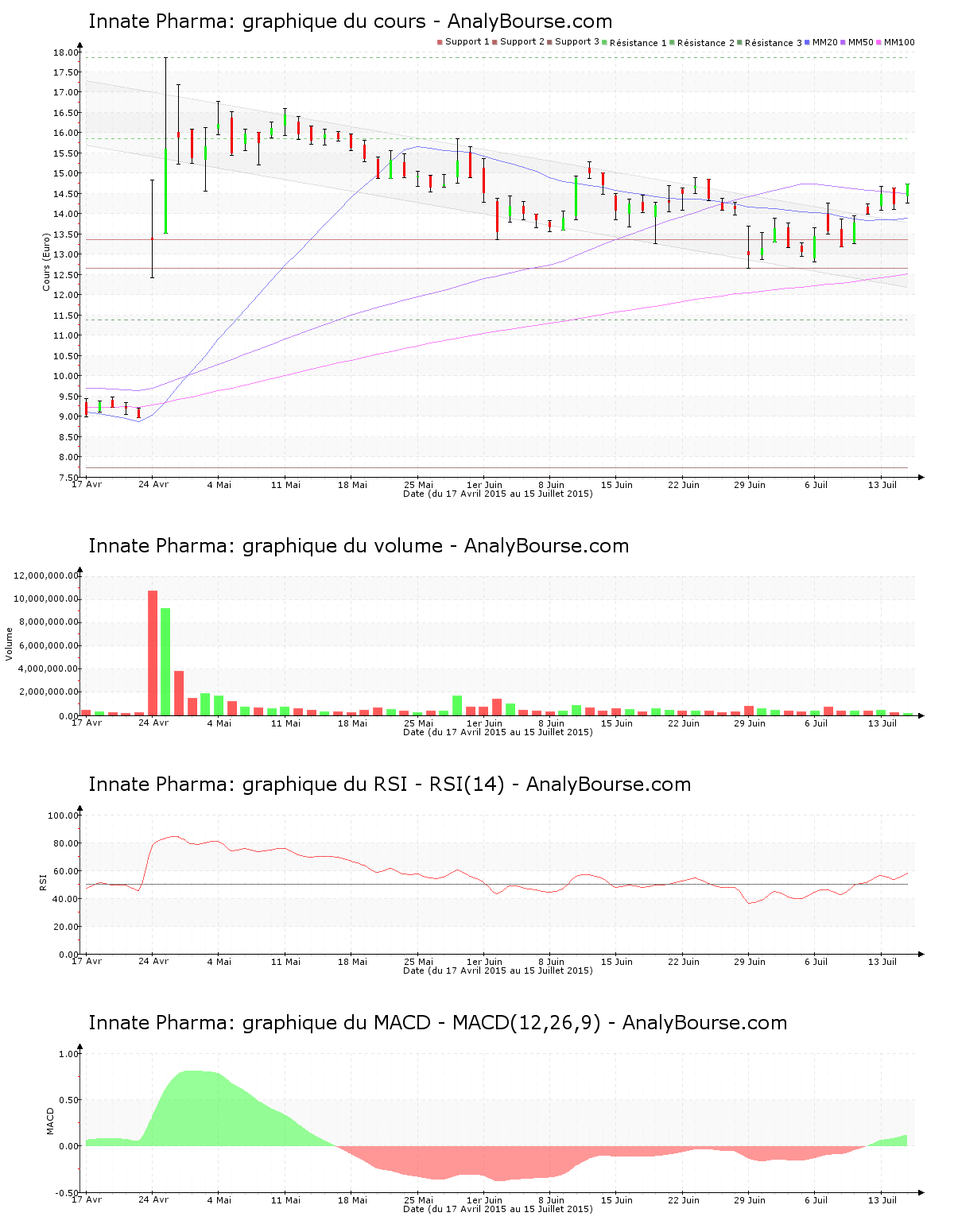954x1232 pixels.
Task: Click '24 Avr' date on price chart
Action: (153, 484)
